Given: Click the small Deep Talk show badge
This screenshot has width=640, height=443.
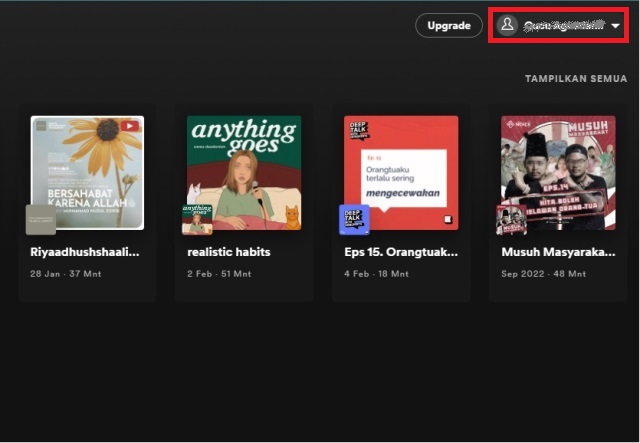Looking at the screenshot, I should coord(354,220).
